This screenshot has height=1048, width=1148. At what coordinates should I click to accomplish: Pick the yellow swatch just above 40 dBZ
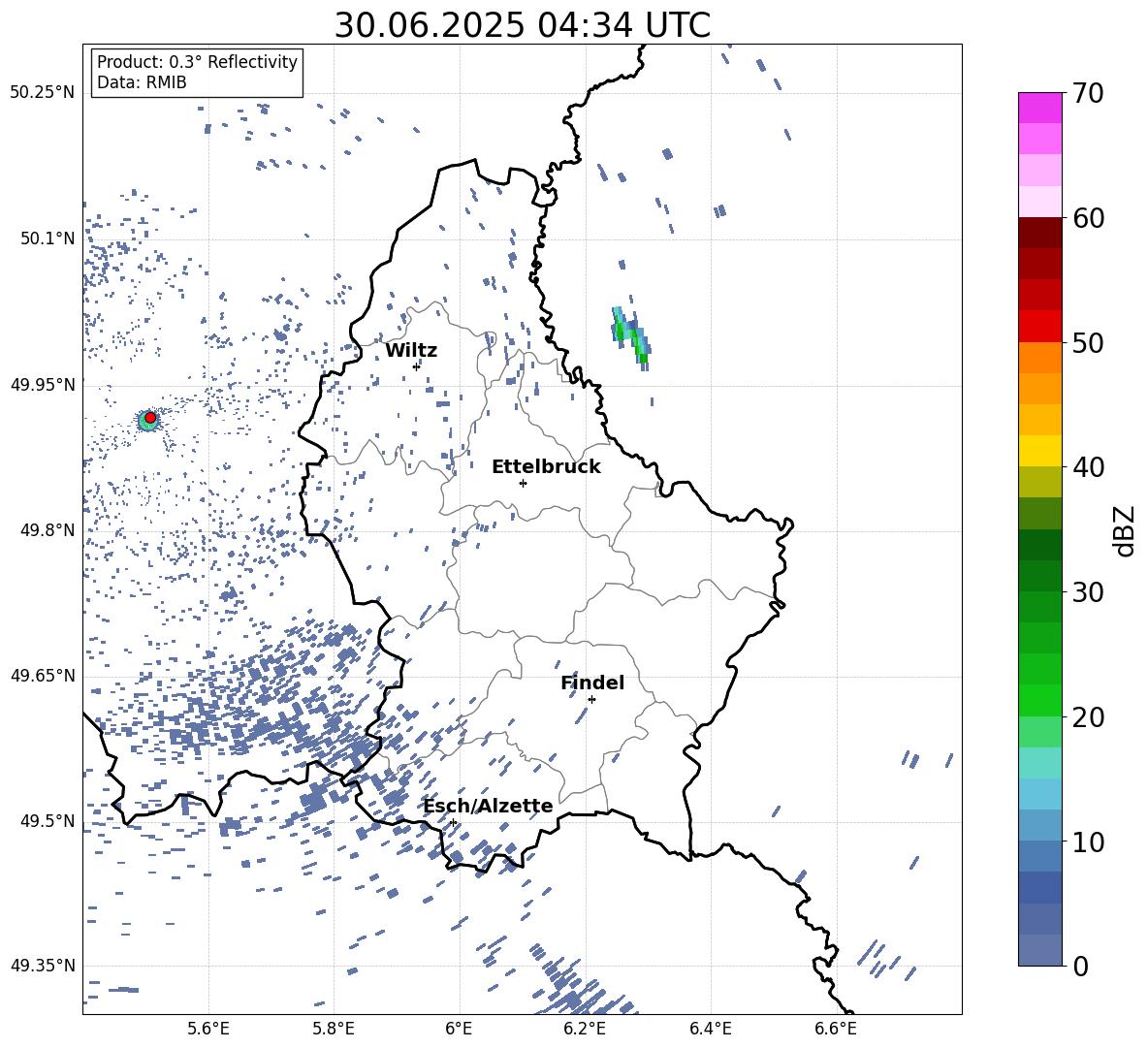pos(1040,452)
